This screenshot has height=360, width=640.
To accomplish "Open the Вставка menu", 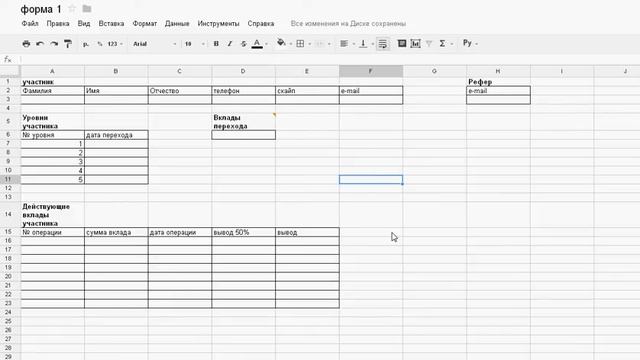I will pyautogui.click(x=111, y=24).
